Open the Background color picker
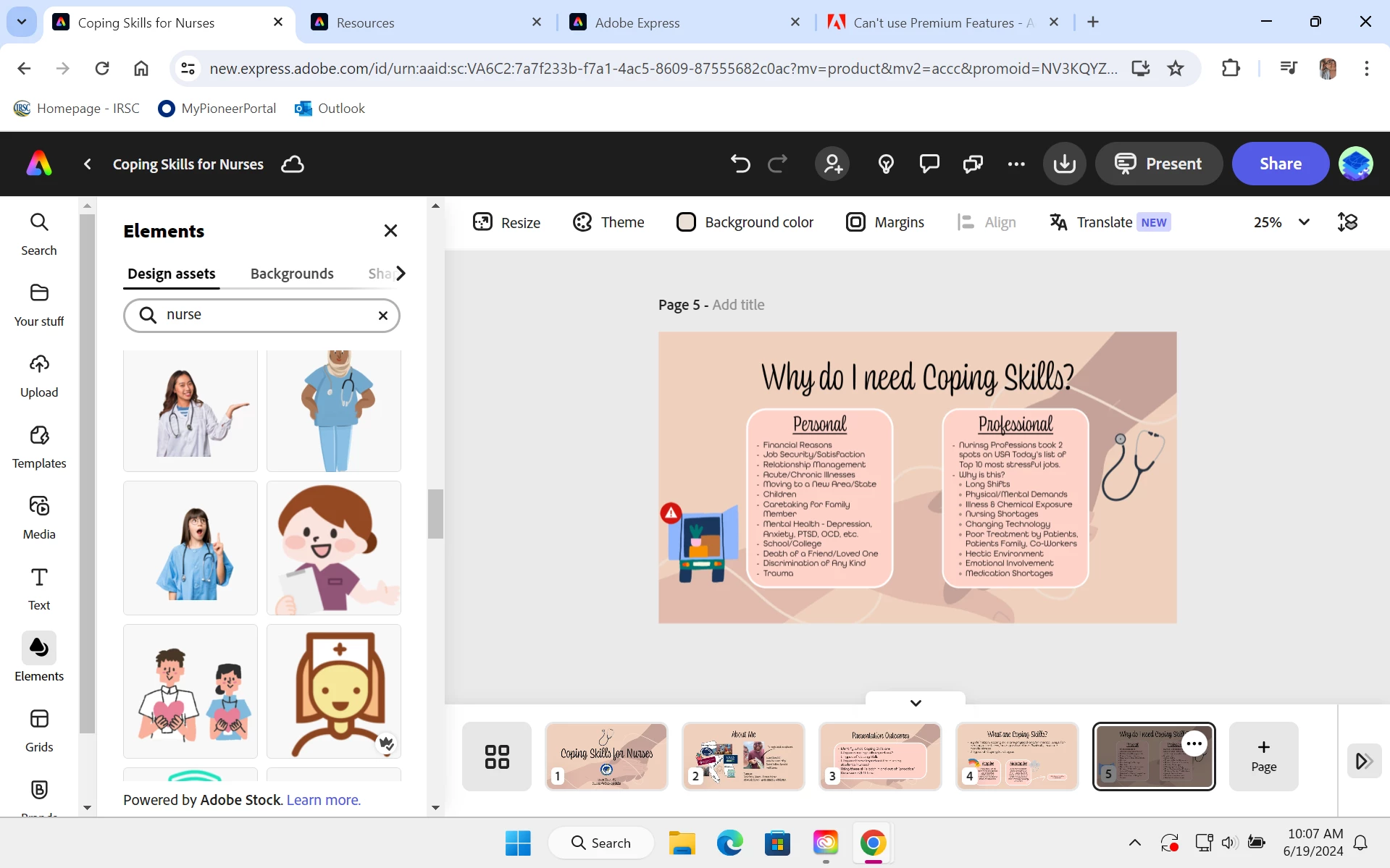This screenshot has height=868, width=1390. (745, 222)
